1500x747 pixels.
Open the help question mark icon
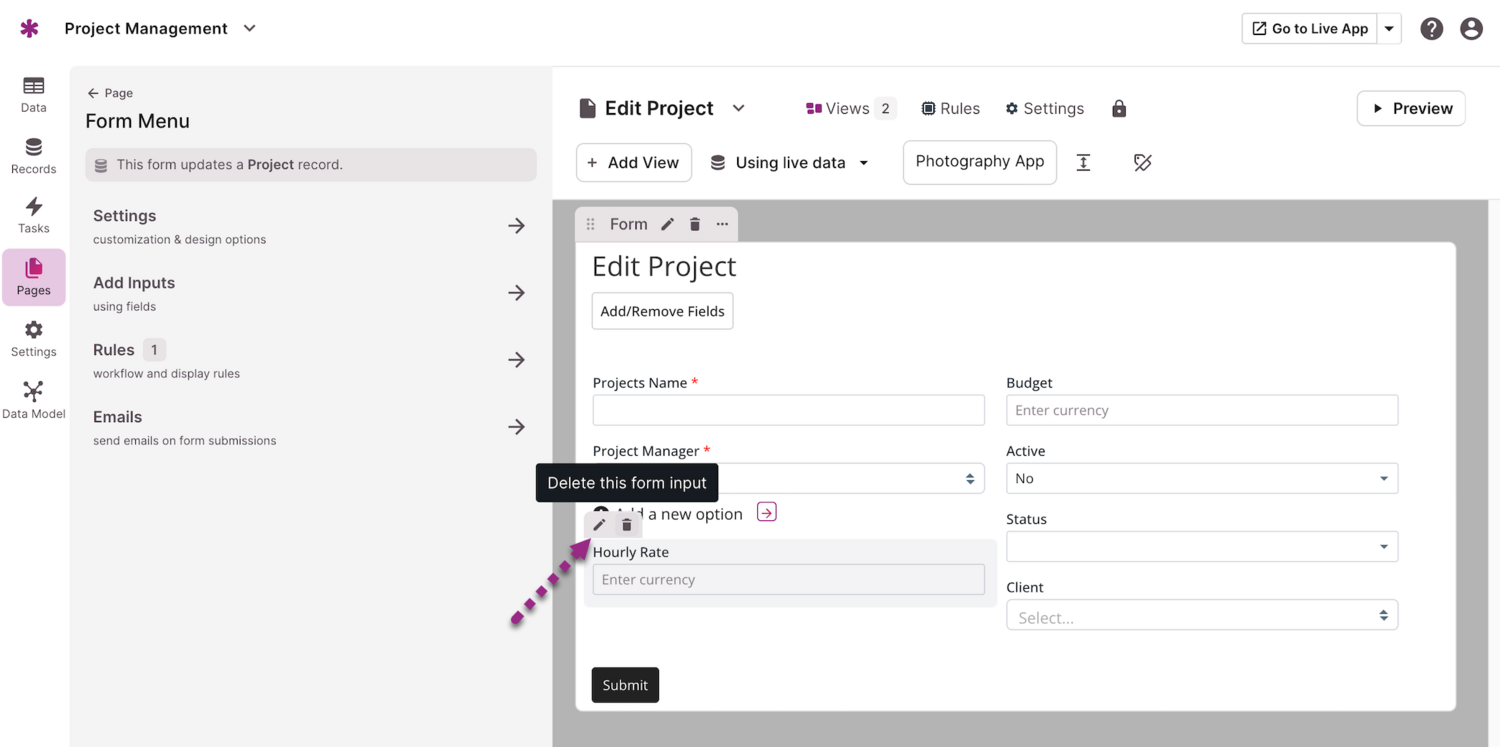(1431, 28)
